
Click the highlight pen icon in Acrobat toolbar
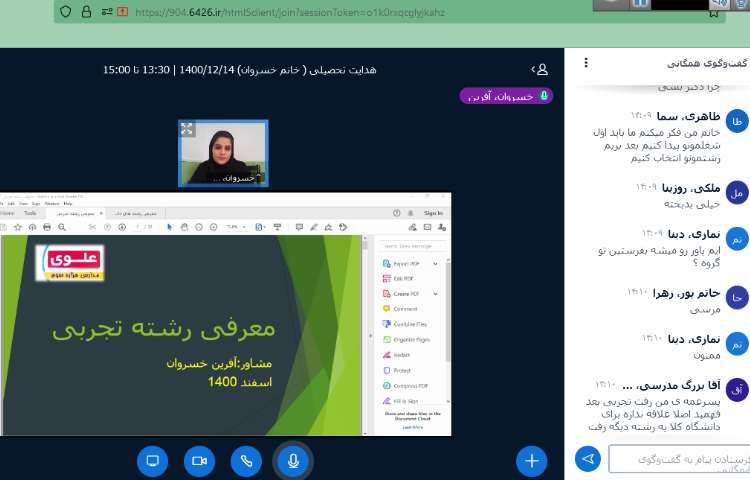tap(314, 227)
